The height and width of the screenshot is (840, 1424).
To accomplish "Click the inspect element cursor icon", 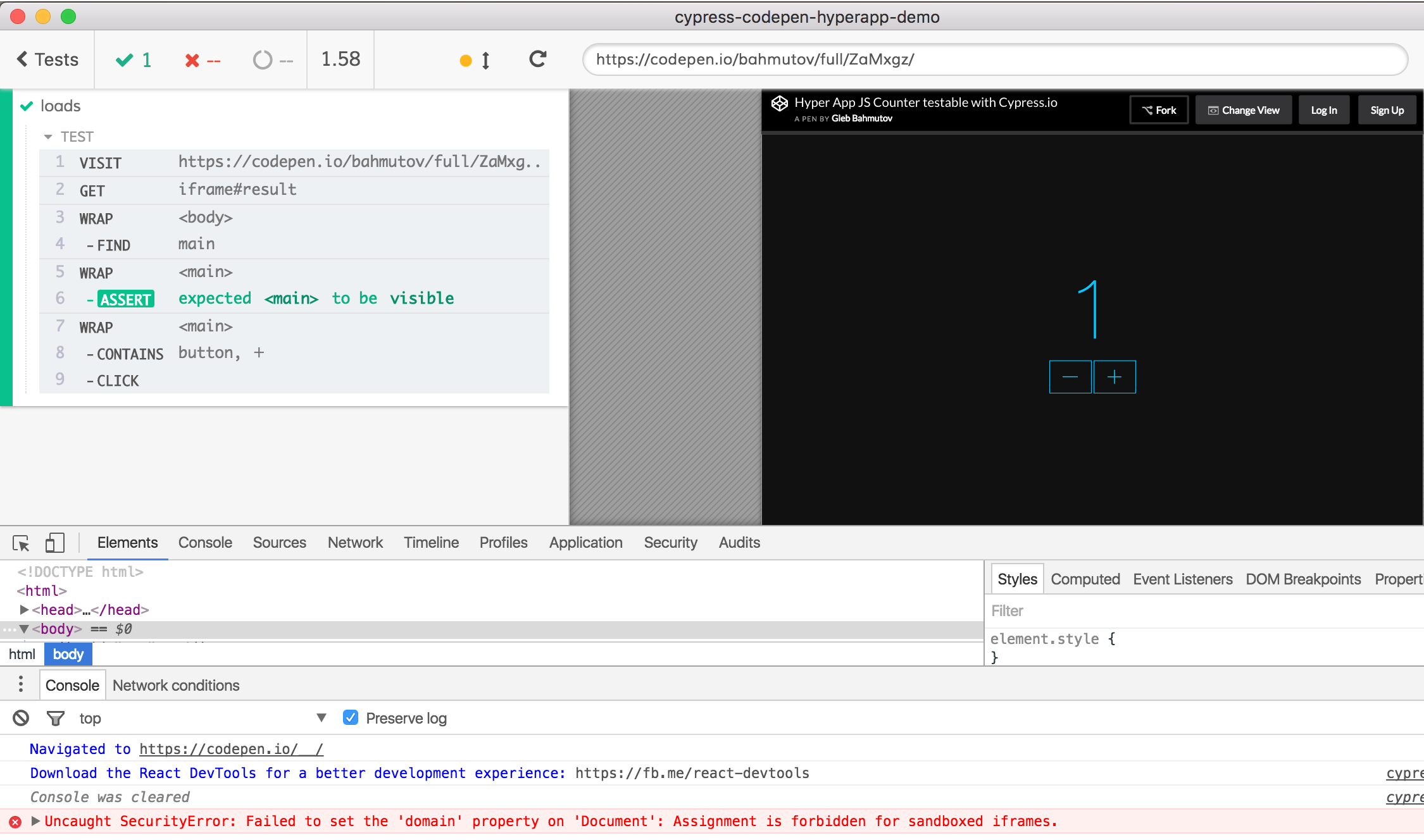I will pyautogui.click(x=21, y=543).
